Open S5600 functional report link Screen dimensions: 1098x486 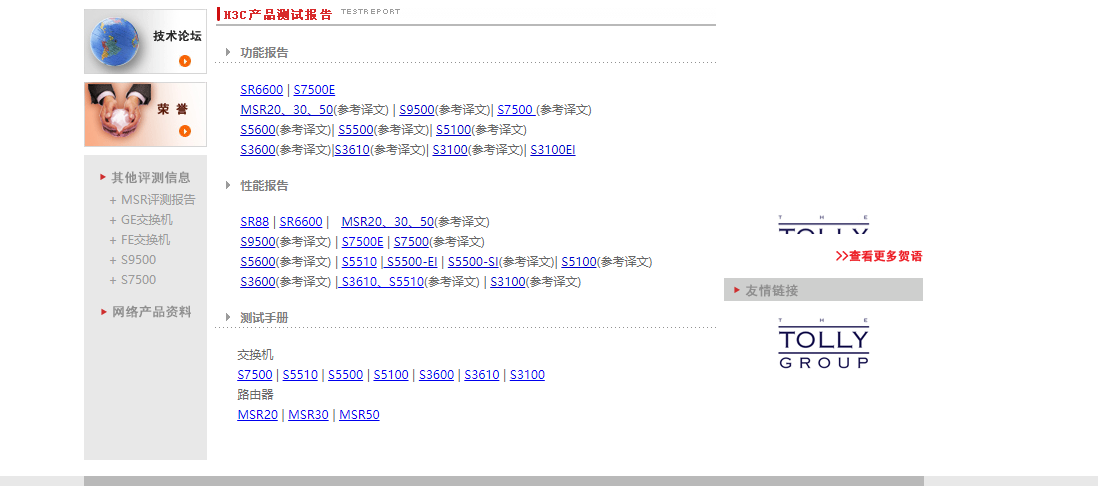coord(258,130)
